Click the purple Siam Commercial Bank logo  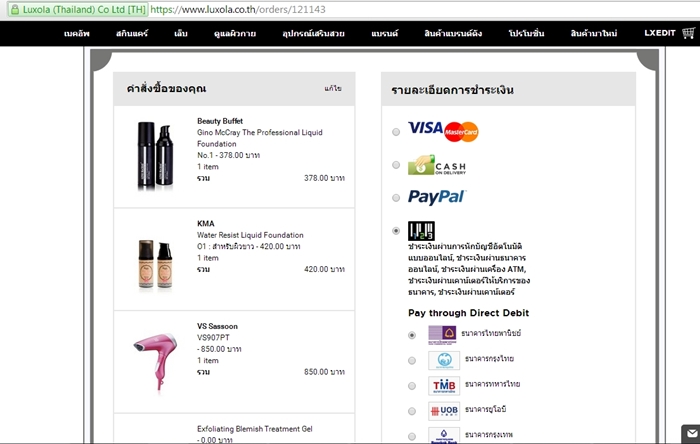pos(442,335)
